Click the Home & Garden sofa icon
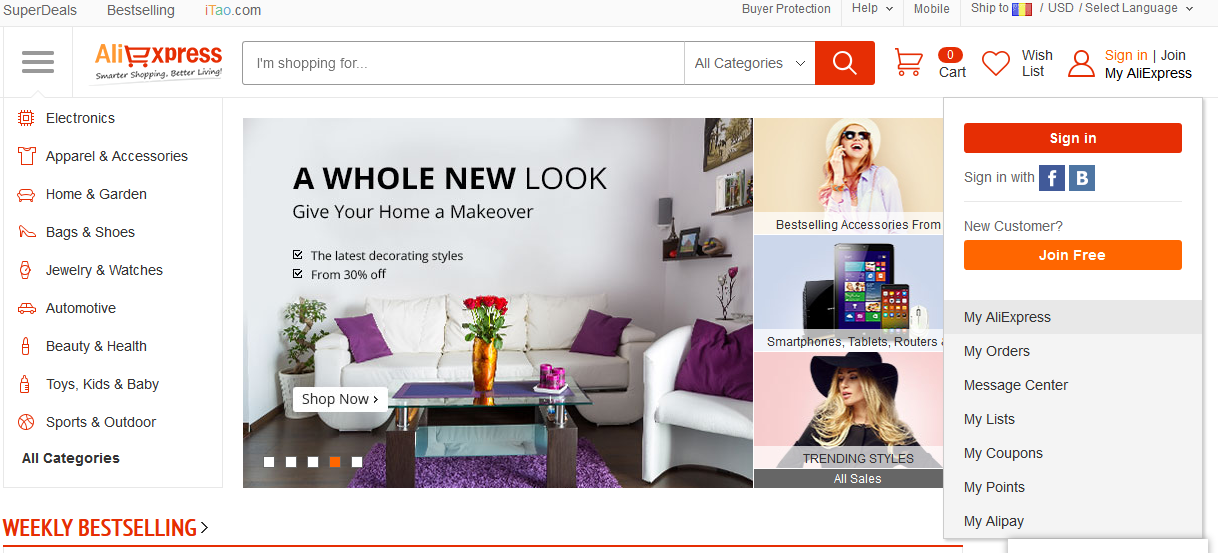 click(26, 194)
